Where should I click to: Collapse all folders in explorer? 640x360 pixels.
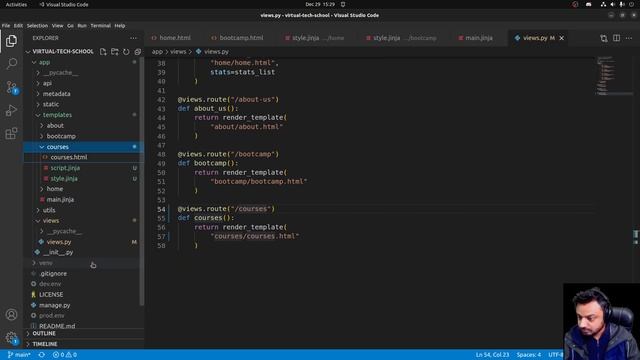coord(138,51)
